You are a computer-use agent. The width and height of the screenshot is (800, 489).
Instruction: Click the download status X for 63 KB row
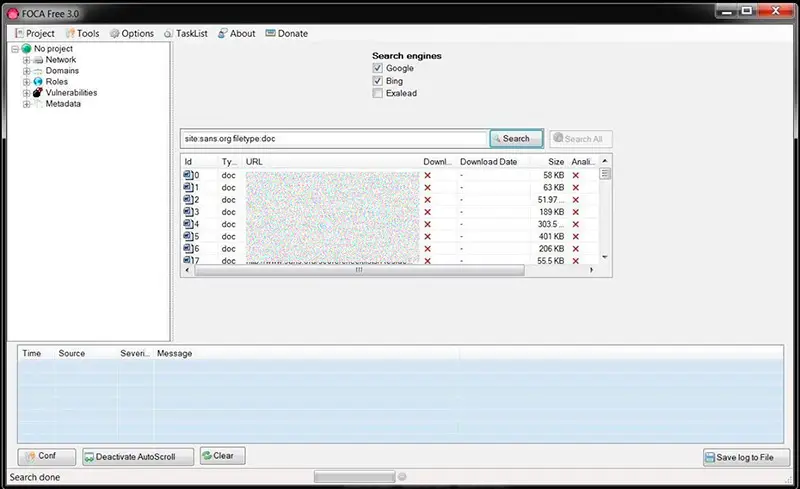[x=428, y=187]
